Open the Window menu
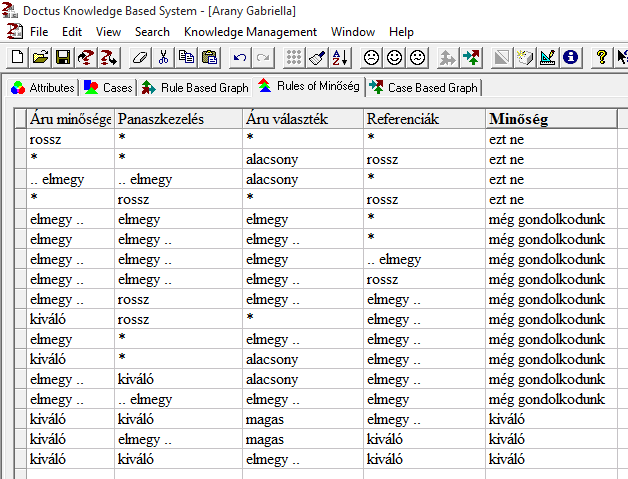Screen dimensions: 628x479 click(353, 32)
